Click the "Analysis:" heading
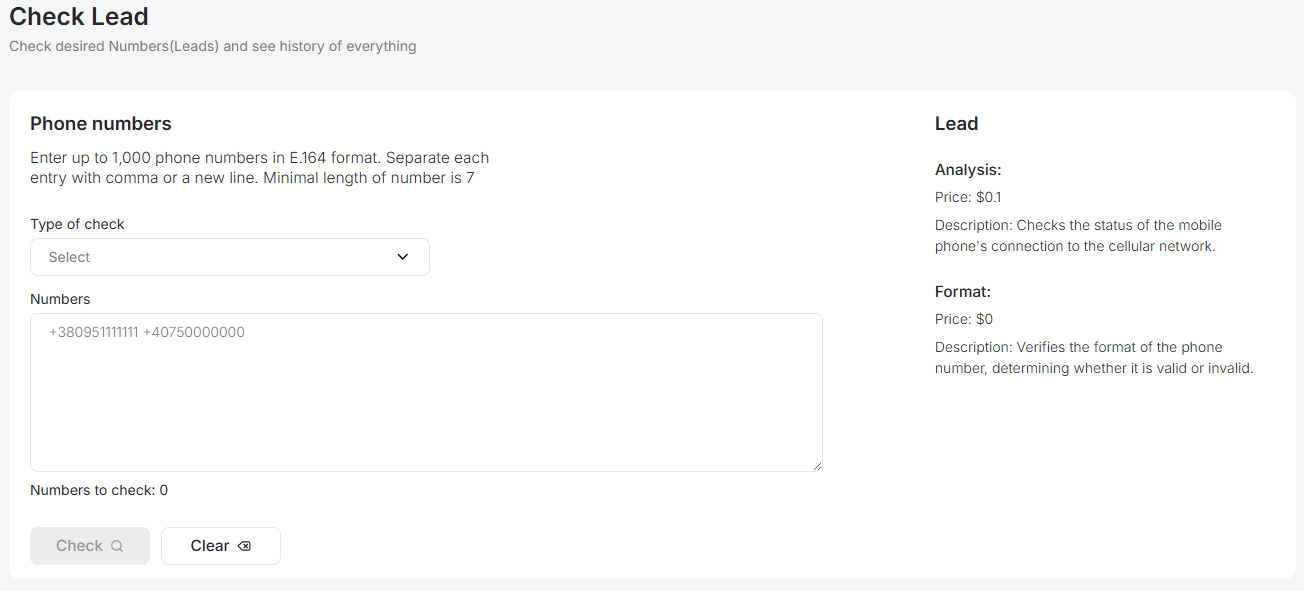 [x=968, y=170]
